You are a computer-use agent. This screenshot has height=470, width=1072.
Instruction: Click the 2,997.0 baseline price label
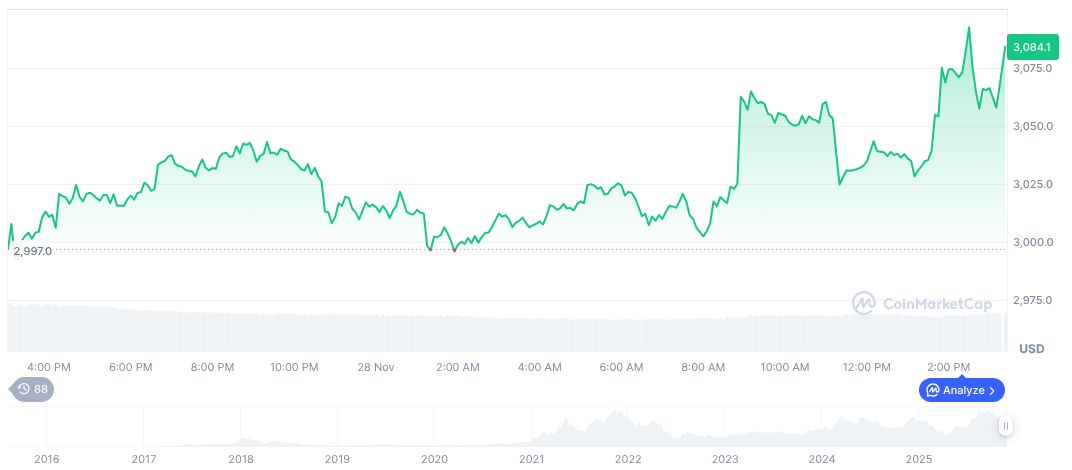(33, 251)
